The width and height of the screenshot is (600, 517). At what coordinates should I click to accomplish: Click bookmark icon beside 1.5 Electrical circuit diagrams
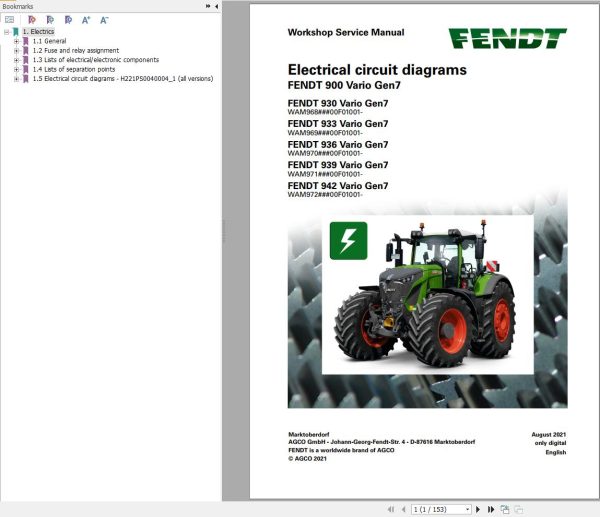tap(25, 78)
